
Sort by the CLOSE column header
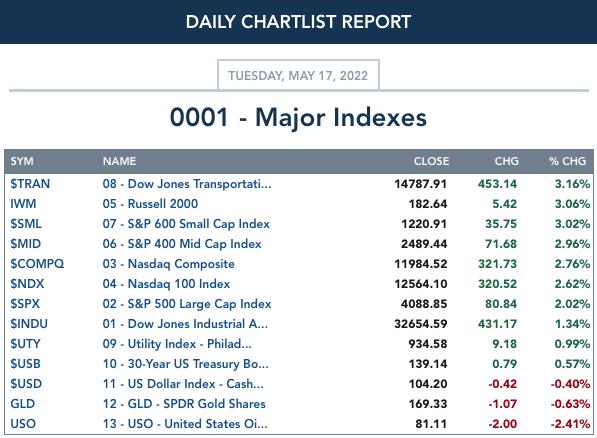pos(431,161)
